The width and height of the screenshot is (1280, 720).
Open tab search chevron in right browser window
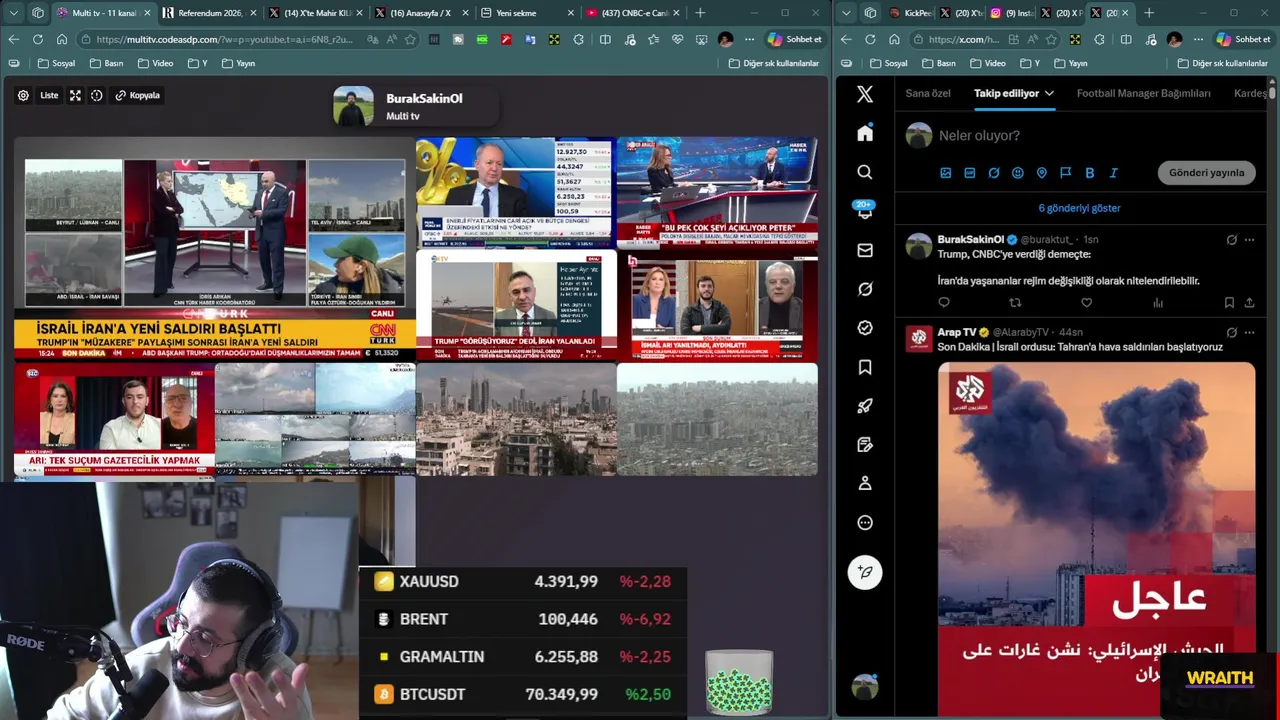coord(846,13)
